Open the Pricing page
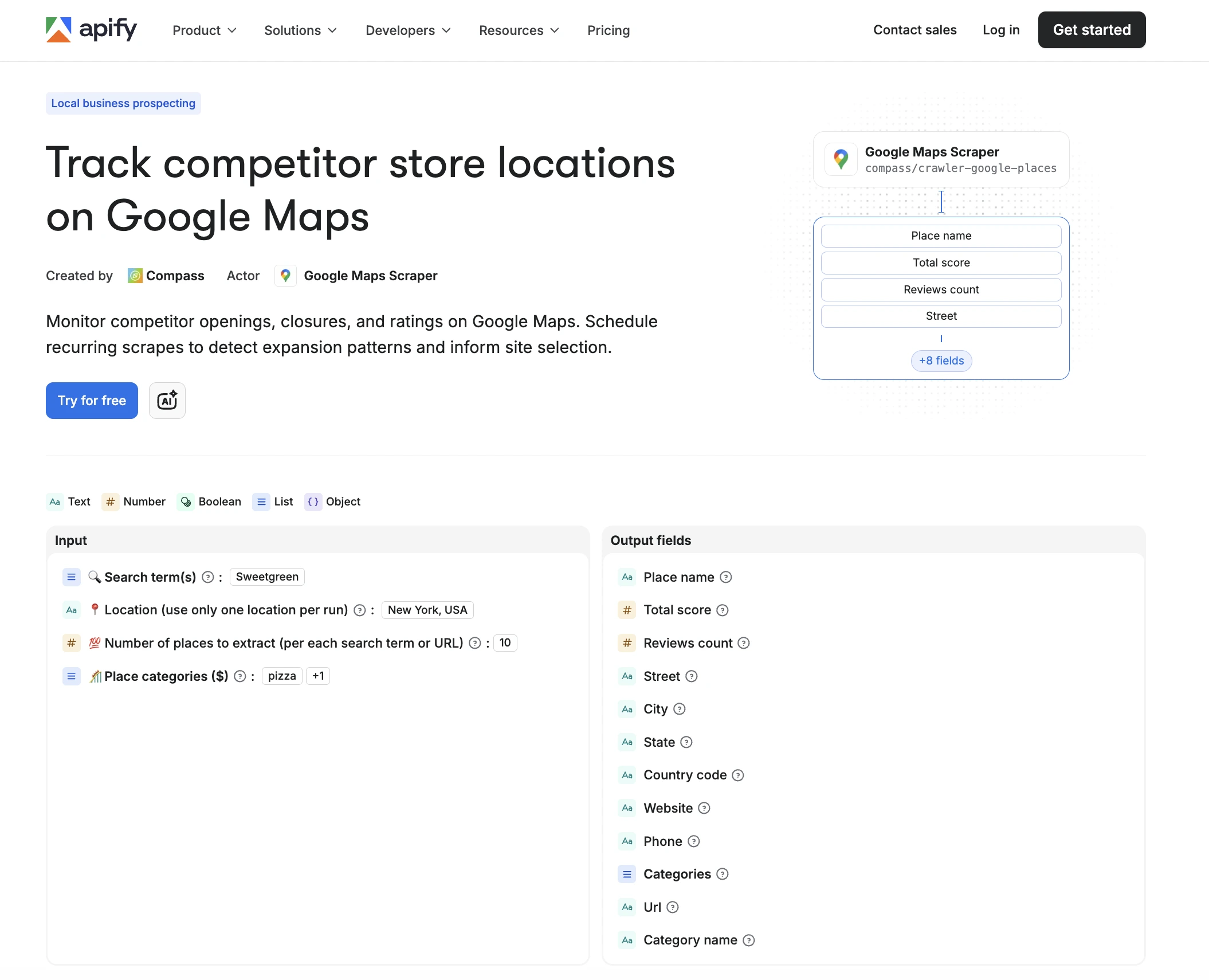1209x980 pixels. coord(609,30)
